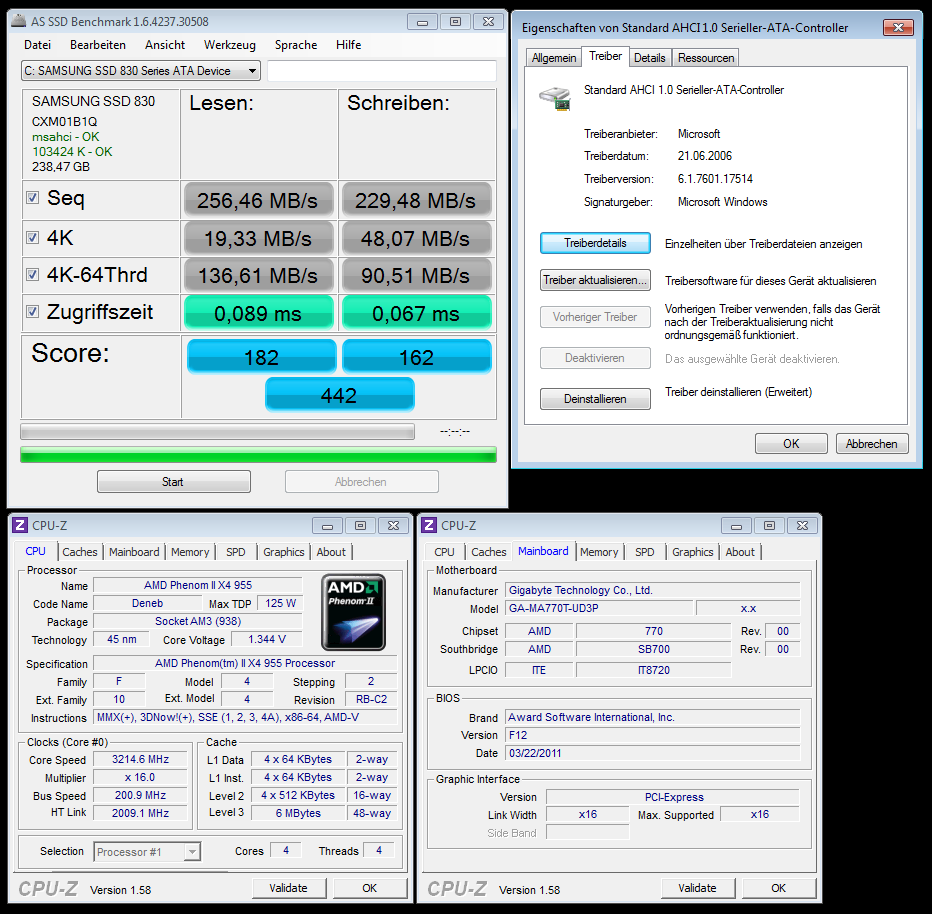This screenshot has width=932, height=914.
Task: Open Memory tab in left CPU-Z window
Action: pyautogui.click(x=190, y=552)
